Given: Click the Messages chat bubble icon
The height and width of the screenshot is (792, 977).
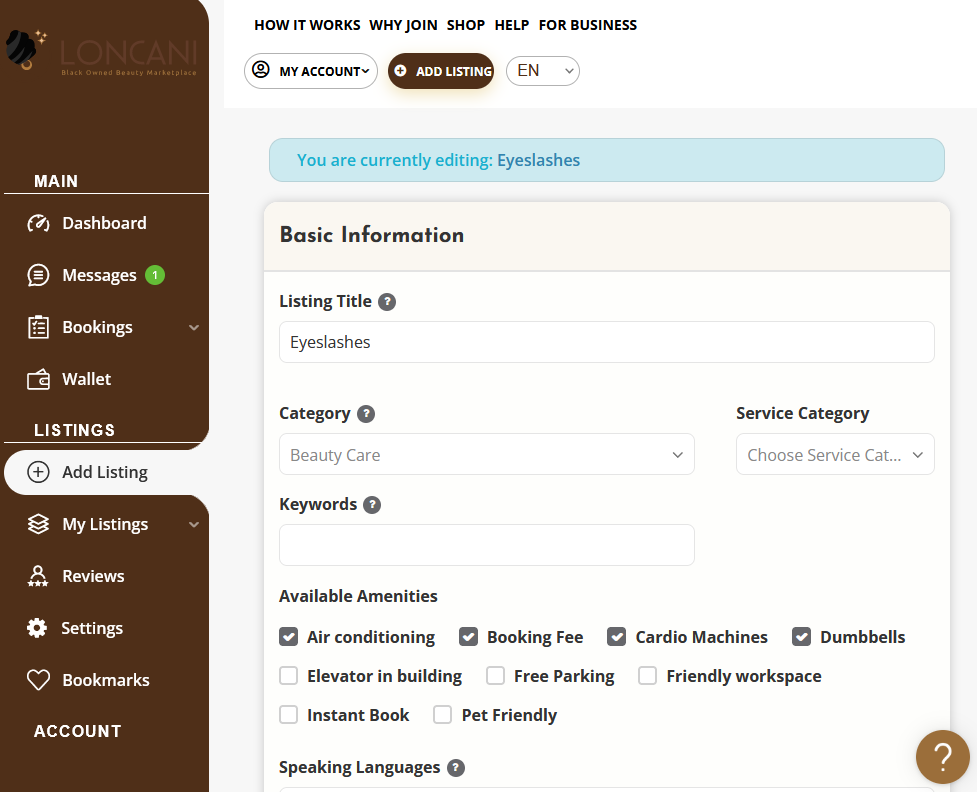Looking at the screenshot, I should click(x=38, y=275).
